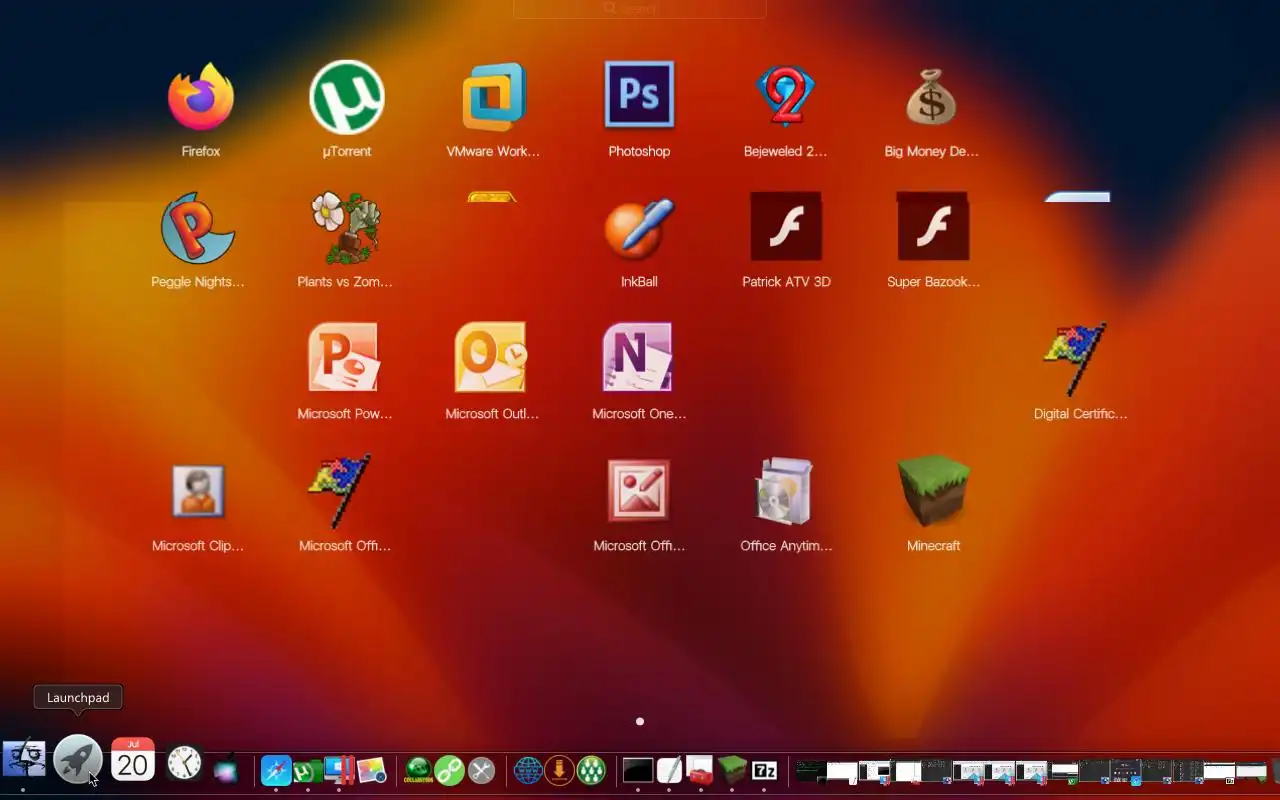The width and height of the screenshot is (1280, 800).
Task: Launch Microsoft OneNote
Action: [x=638, y=357]
